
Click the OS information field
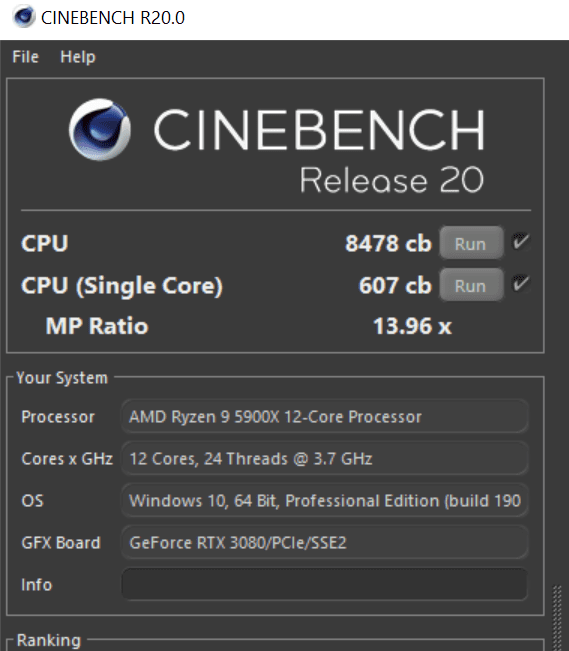click(x=324, y=500)
